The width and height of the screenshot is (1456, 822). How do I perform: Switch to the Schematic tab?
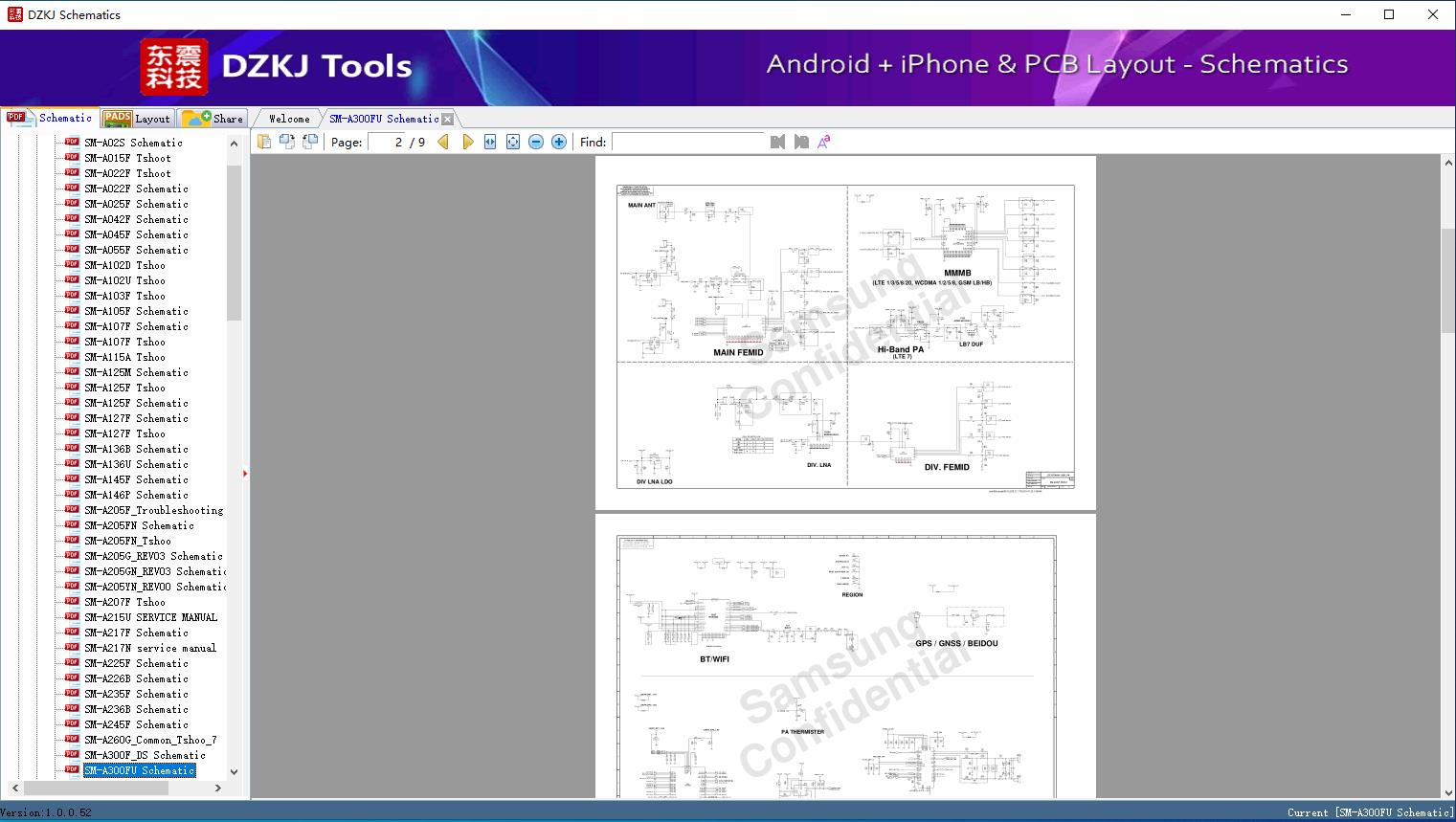click(50, 118)
